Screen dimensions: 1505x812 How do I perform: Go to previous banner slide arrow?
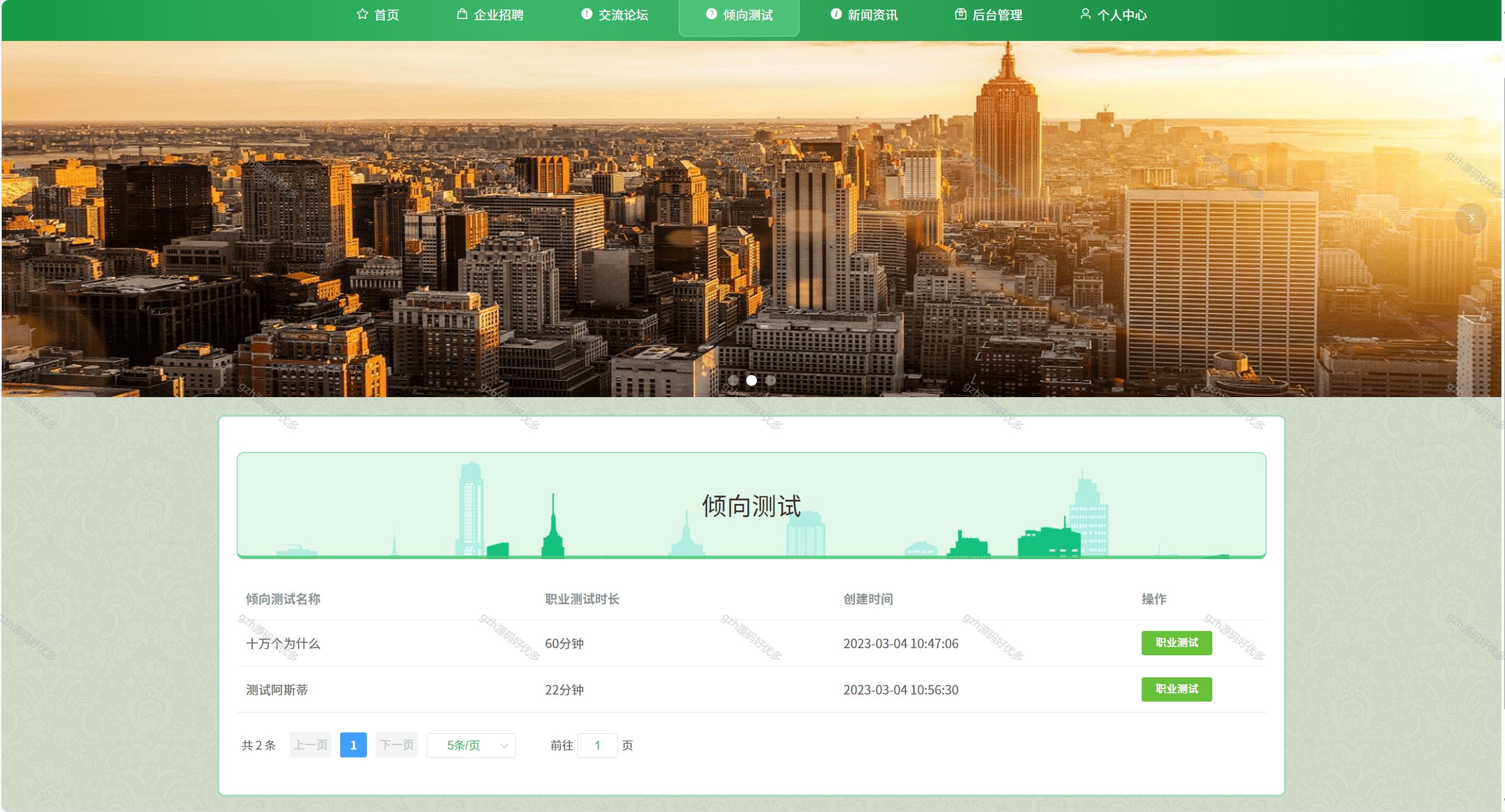32,219
